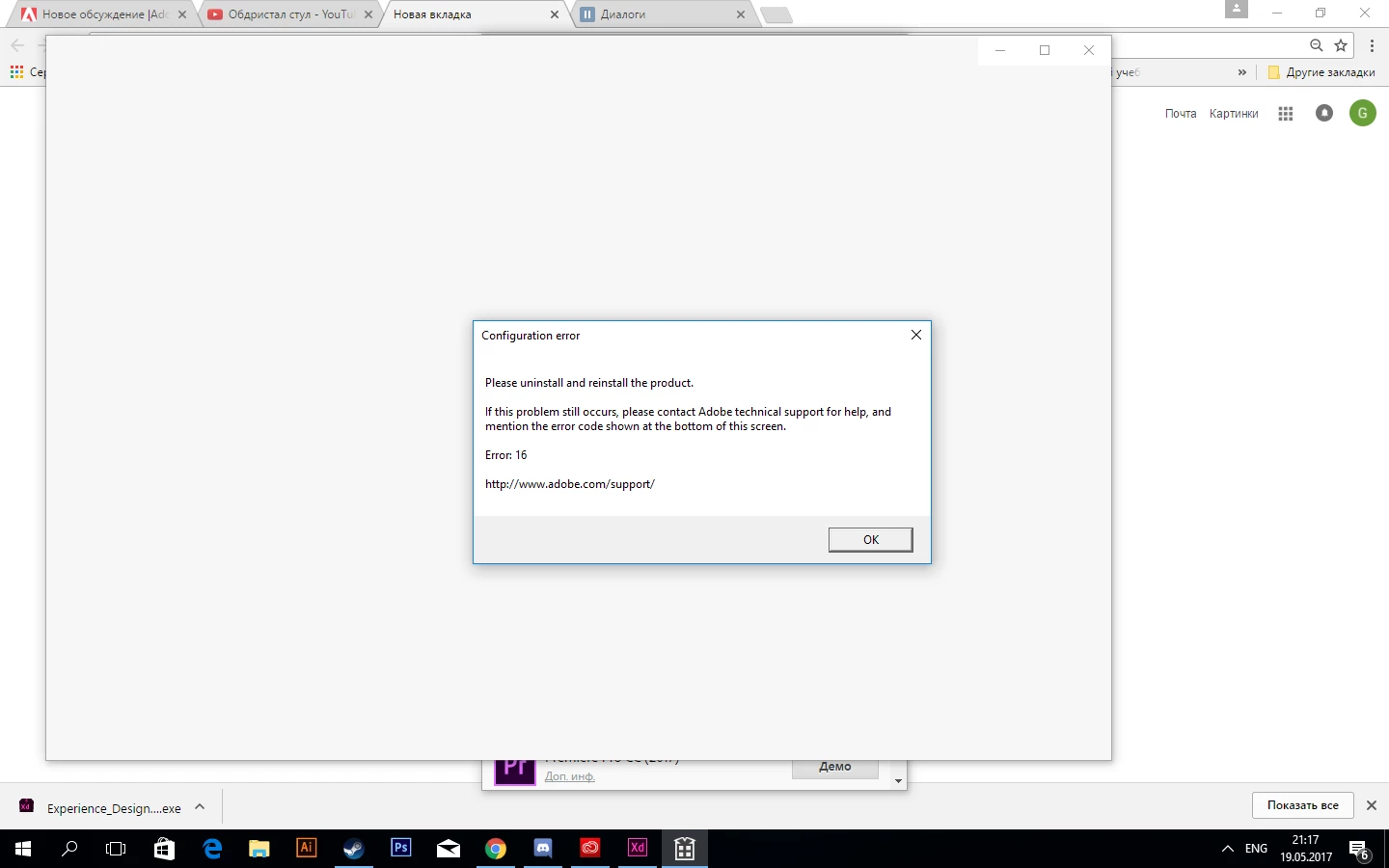Open the Windows Action Center notifications
The width and height of the screenshot is (1389, 868).
[1360, 851]
